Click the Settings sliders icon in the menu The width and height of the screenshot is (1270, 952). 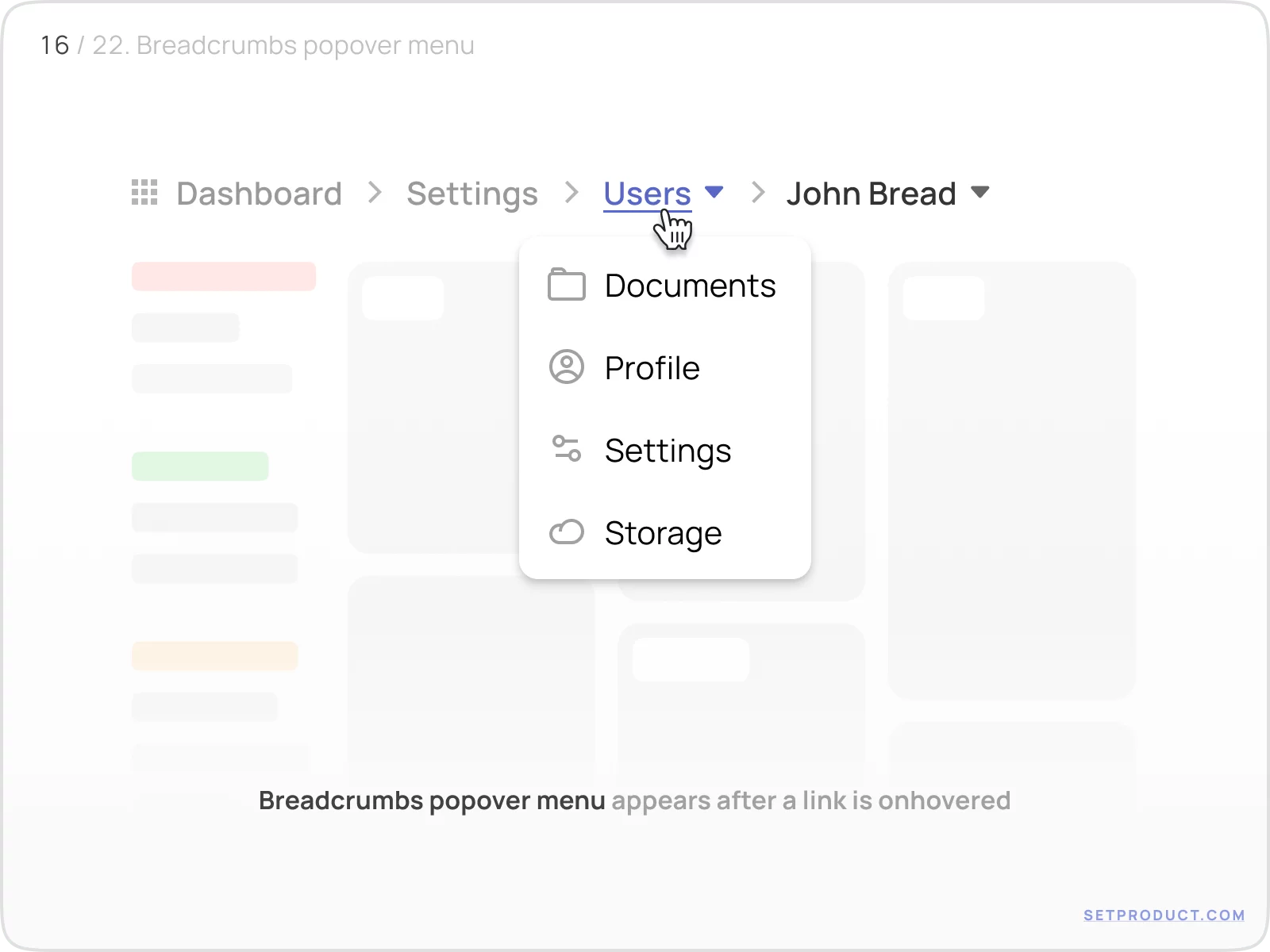click(565, 450)
